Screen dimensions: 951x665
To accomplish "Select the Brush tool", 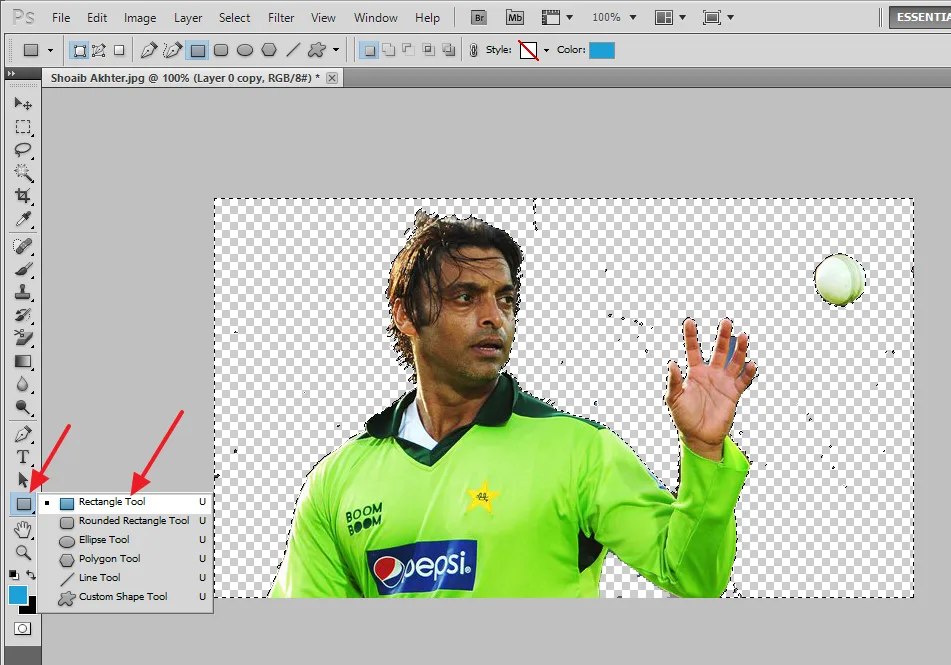I will click(x=23, y=269).
